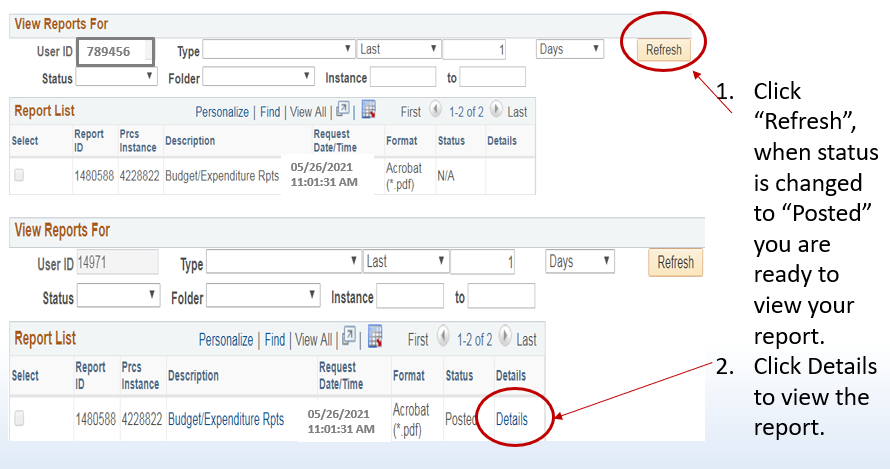Open the Folder dropdown in the User ID 14971 section

coord(263,296)
